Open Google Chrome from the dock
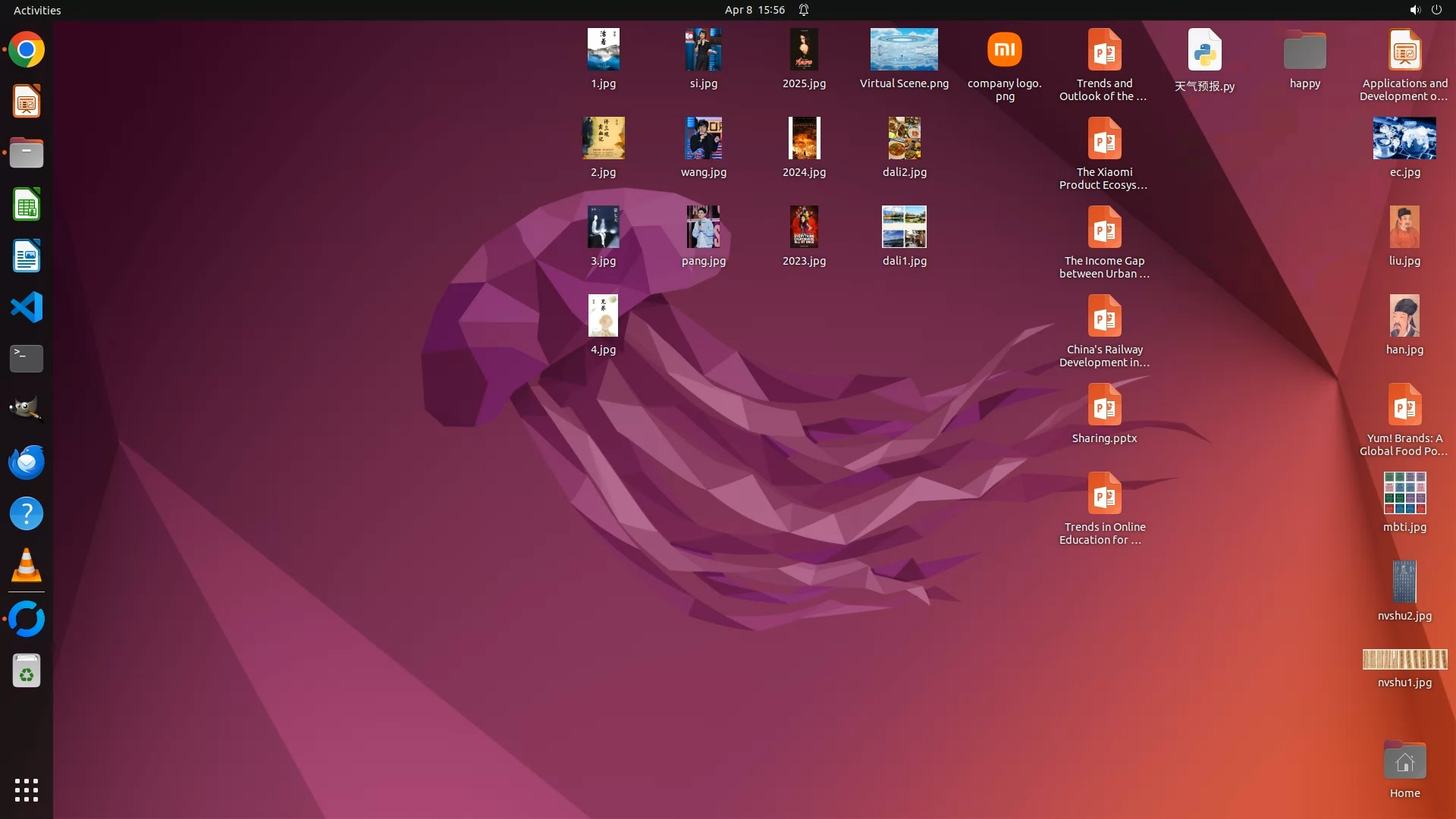 coord(27,50)
